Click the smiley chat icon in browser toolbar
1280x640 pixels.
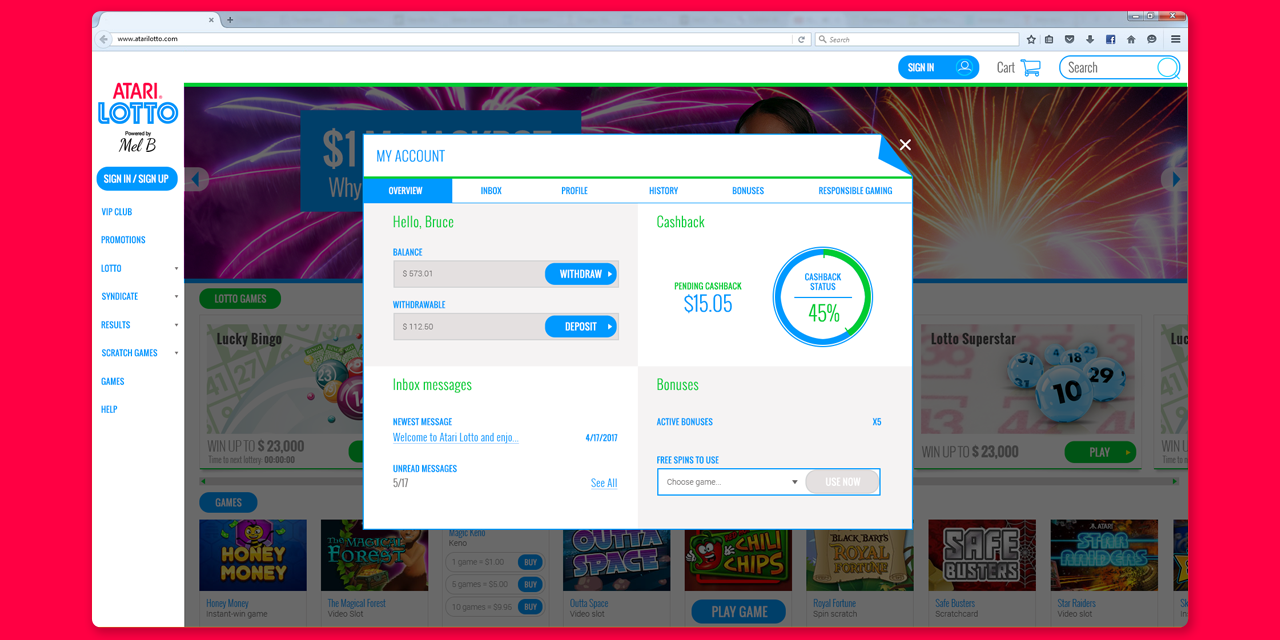coord(1152,39)
